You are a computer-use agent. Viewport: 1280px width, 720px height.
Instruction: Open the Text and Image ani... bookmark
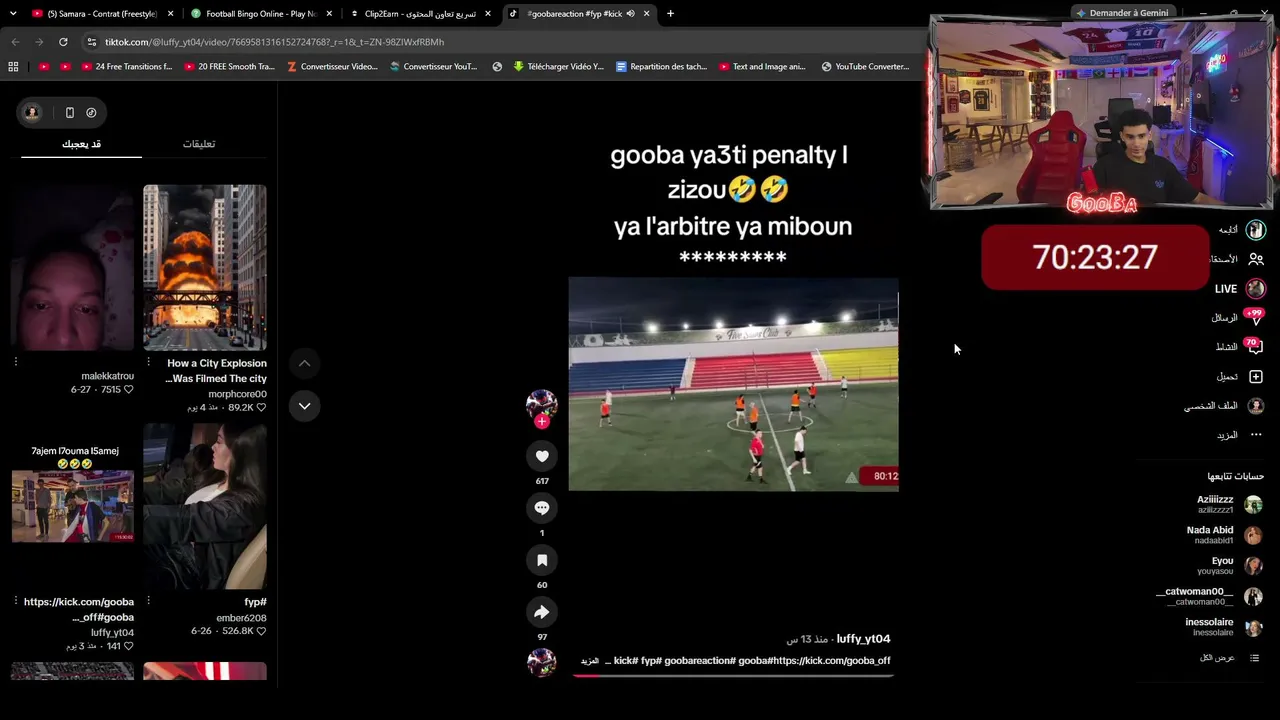pos(762,67)
